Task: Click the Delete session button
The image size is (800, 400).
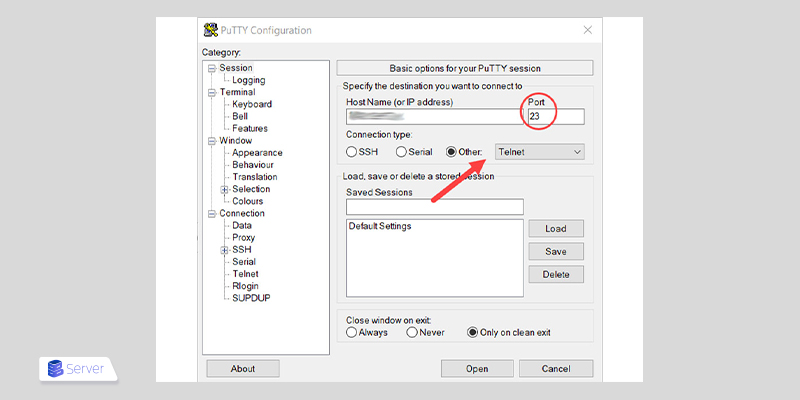Action: click(x=556, y=274)
